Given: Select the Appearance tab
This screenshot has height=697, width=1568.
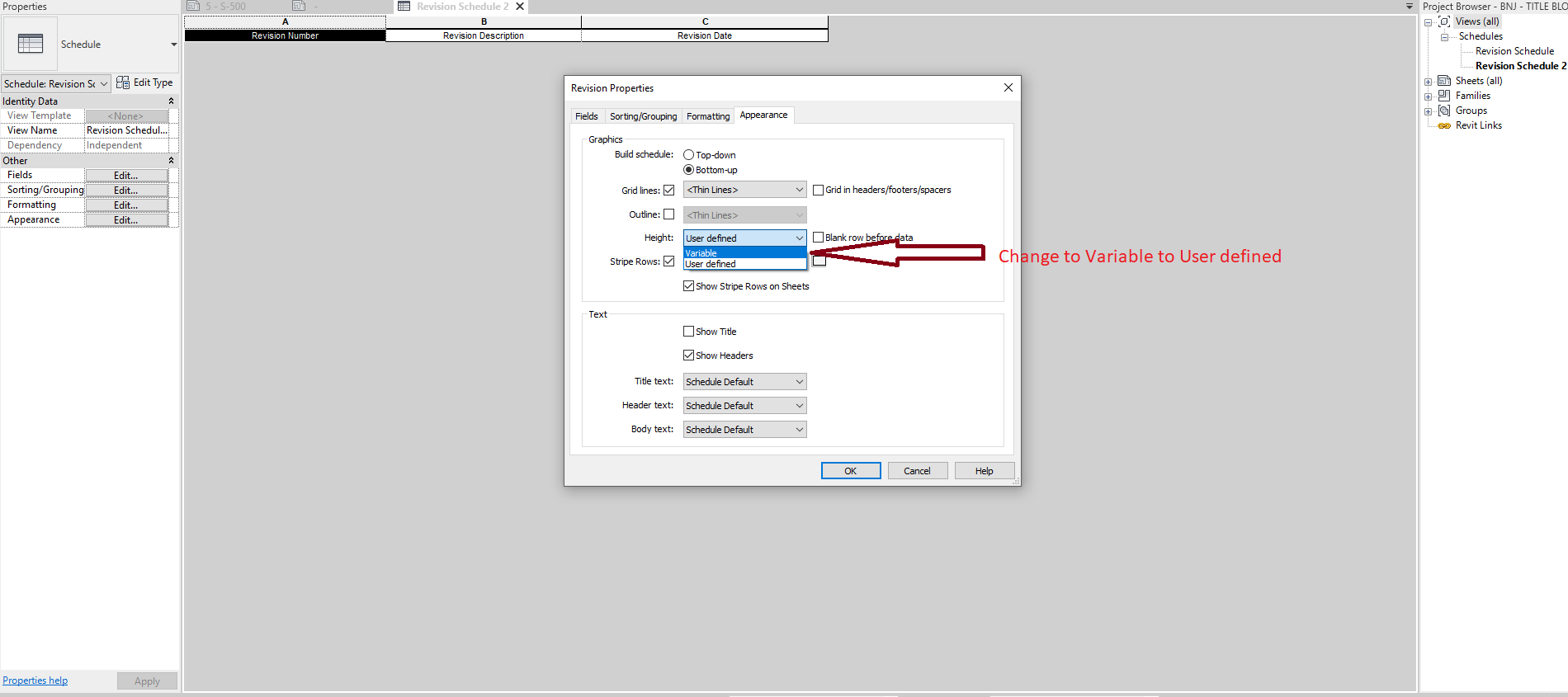Looking at the screenshot, I should pos(763,115).
